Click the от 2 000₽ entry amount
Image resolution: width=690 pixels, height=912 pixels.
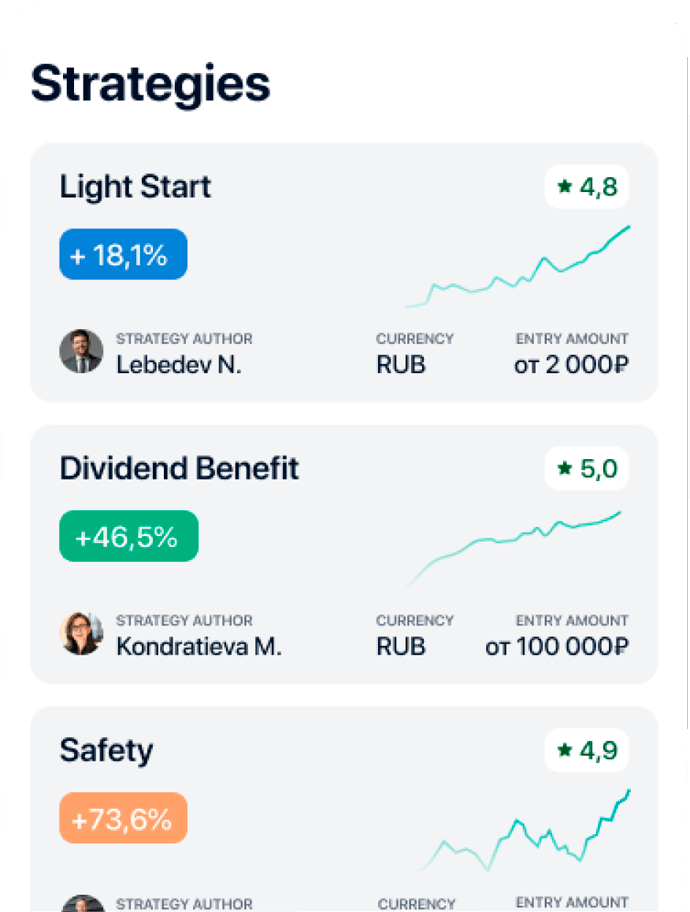pyautogui.click(x=571, y=364)
